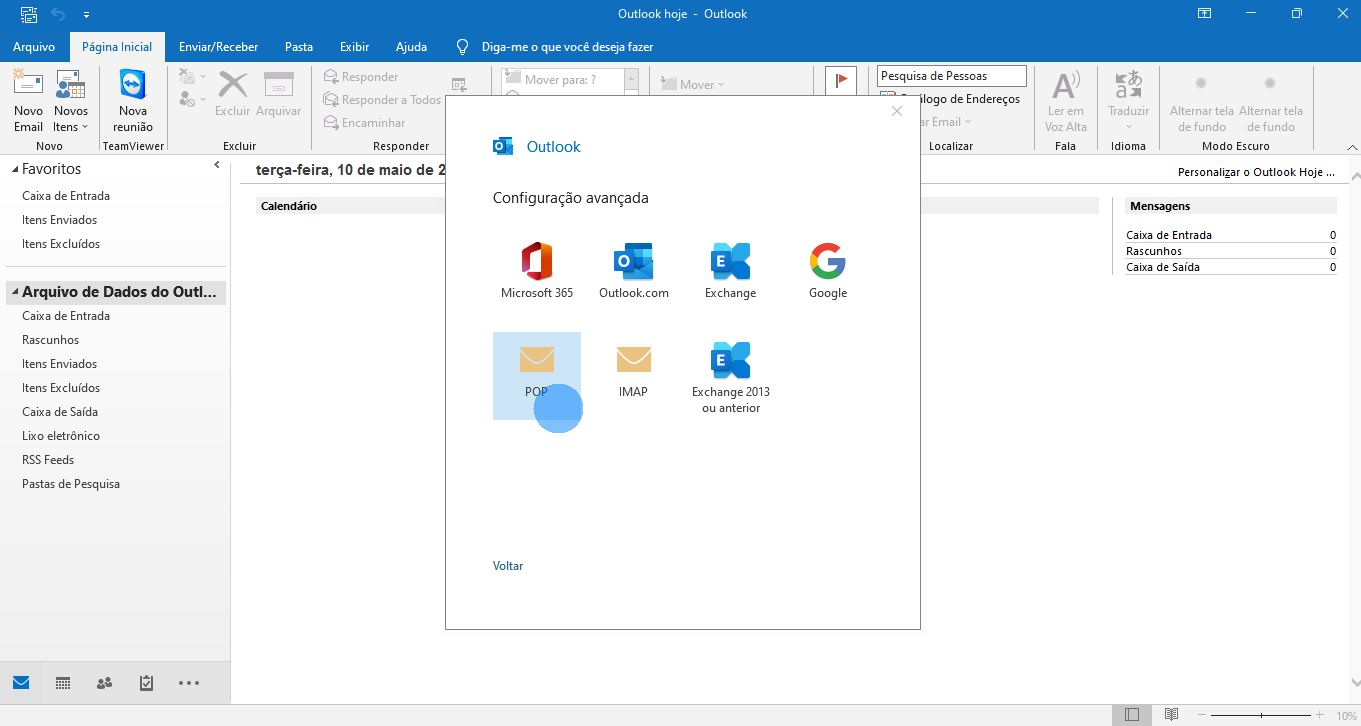Switch to Mail view in navigation bar
This screenshot has width=1361, height=726.
click(x=21, y=683)
